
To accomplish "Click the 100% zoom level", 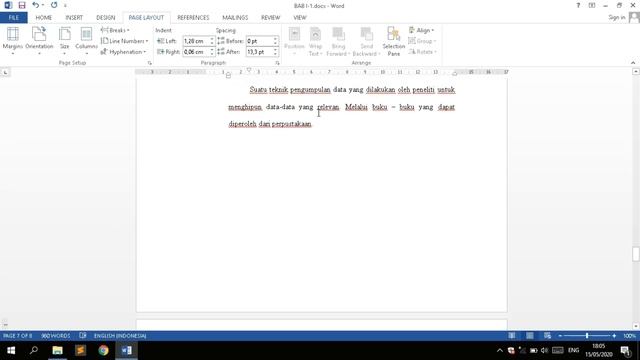I will [x=629, y=336].
